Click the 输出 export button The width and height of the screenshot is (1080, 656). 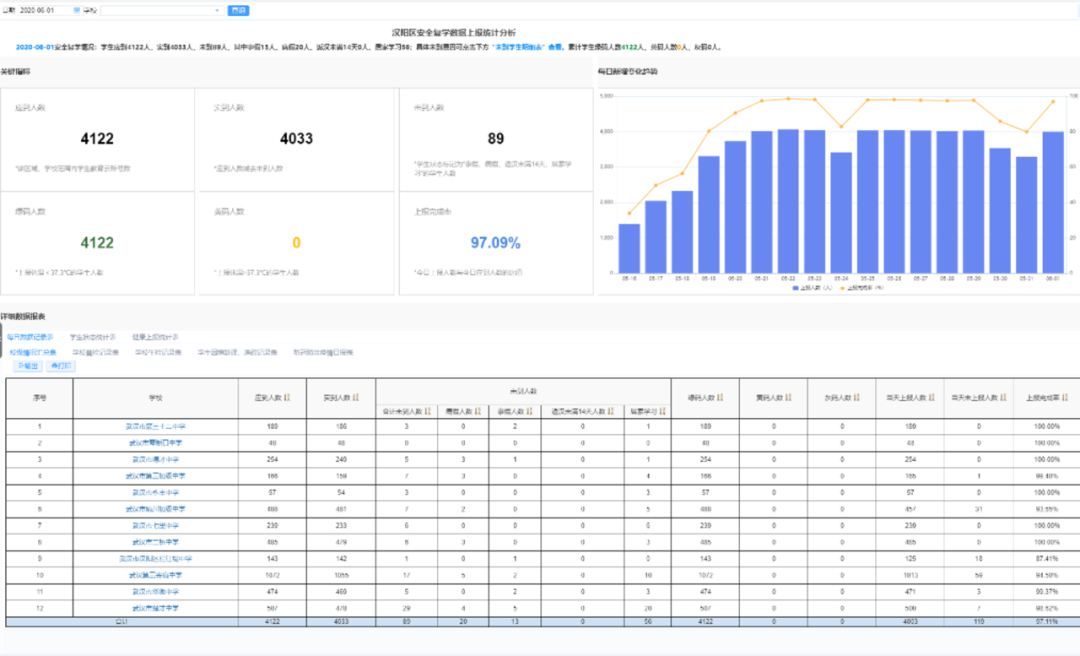coord(28,366)
